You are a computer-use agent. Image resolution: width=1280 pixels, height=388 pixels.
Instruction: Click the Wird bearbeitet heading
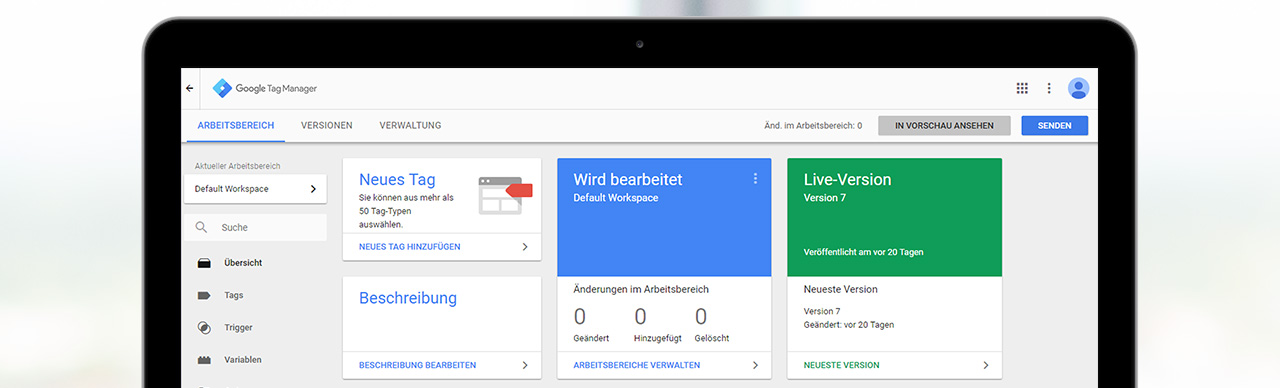pyautogui.click(x=628, y=180)
